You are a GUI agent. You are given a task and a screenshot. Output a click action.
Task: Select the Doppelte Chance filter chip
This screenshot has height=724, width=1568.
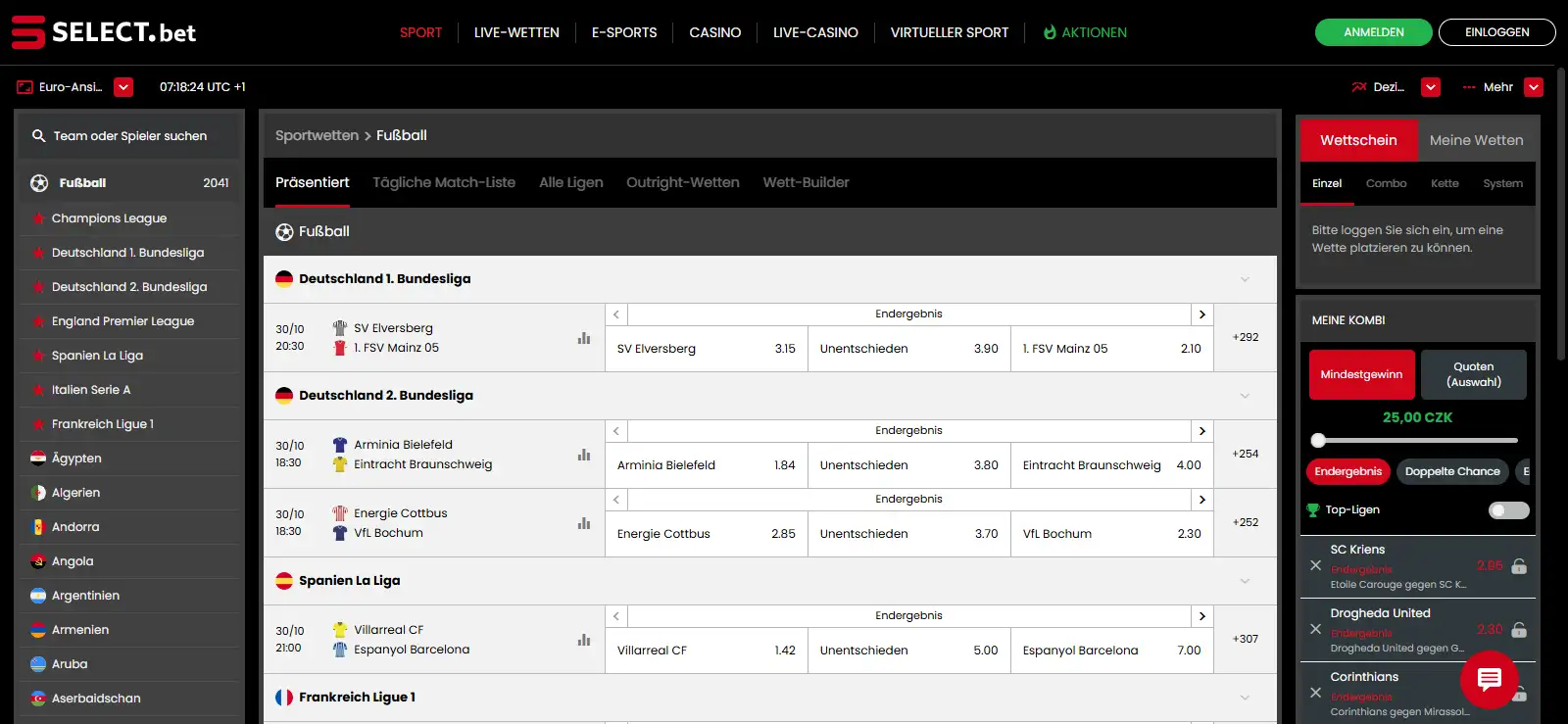coord(1452,471)
